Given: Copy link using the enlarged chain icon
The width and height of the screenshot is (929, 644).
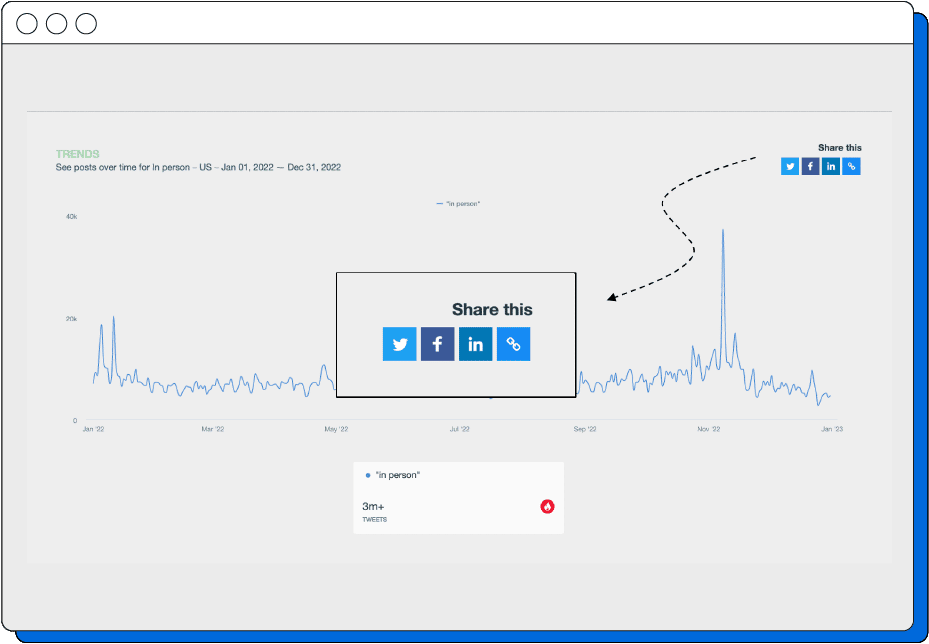Looking at the screenshot, I should 514,344.
